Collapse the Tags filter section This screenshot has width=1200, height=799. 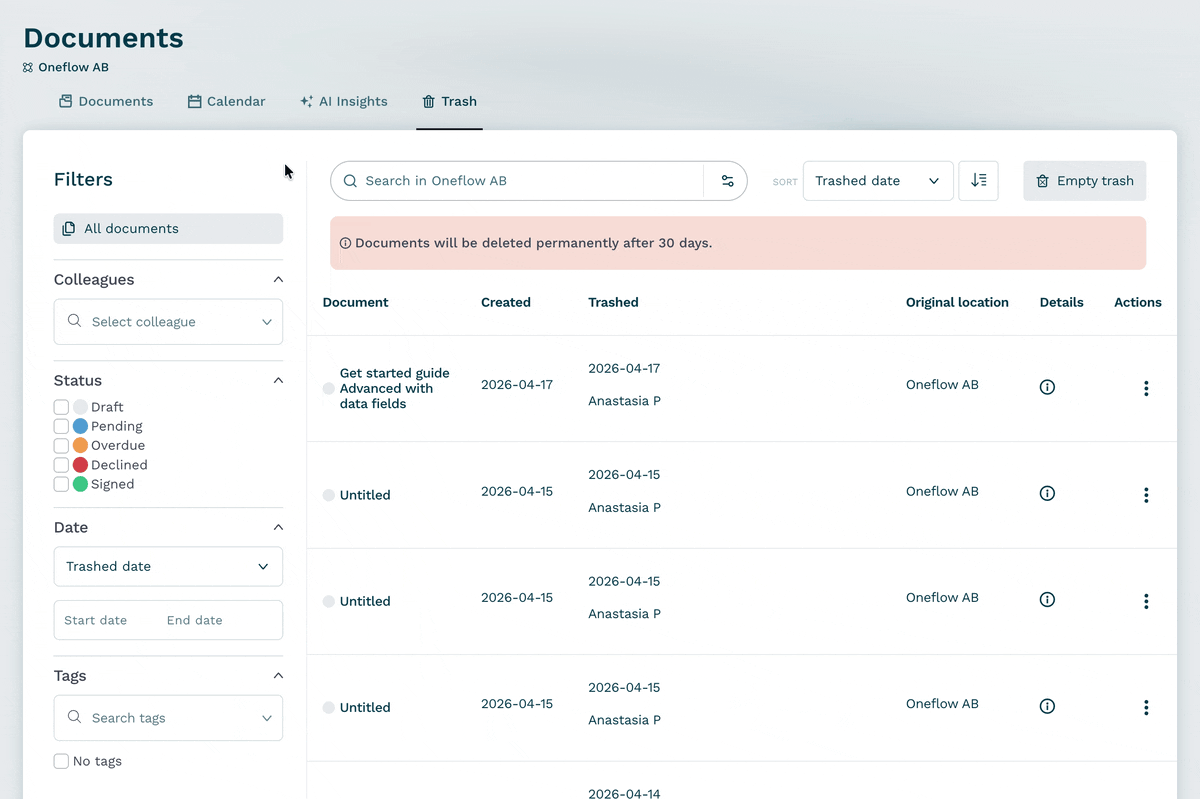pos(278,676)
